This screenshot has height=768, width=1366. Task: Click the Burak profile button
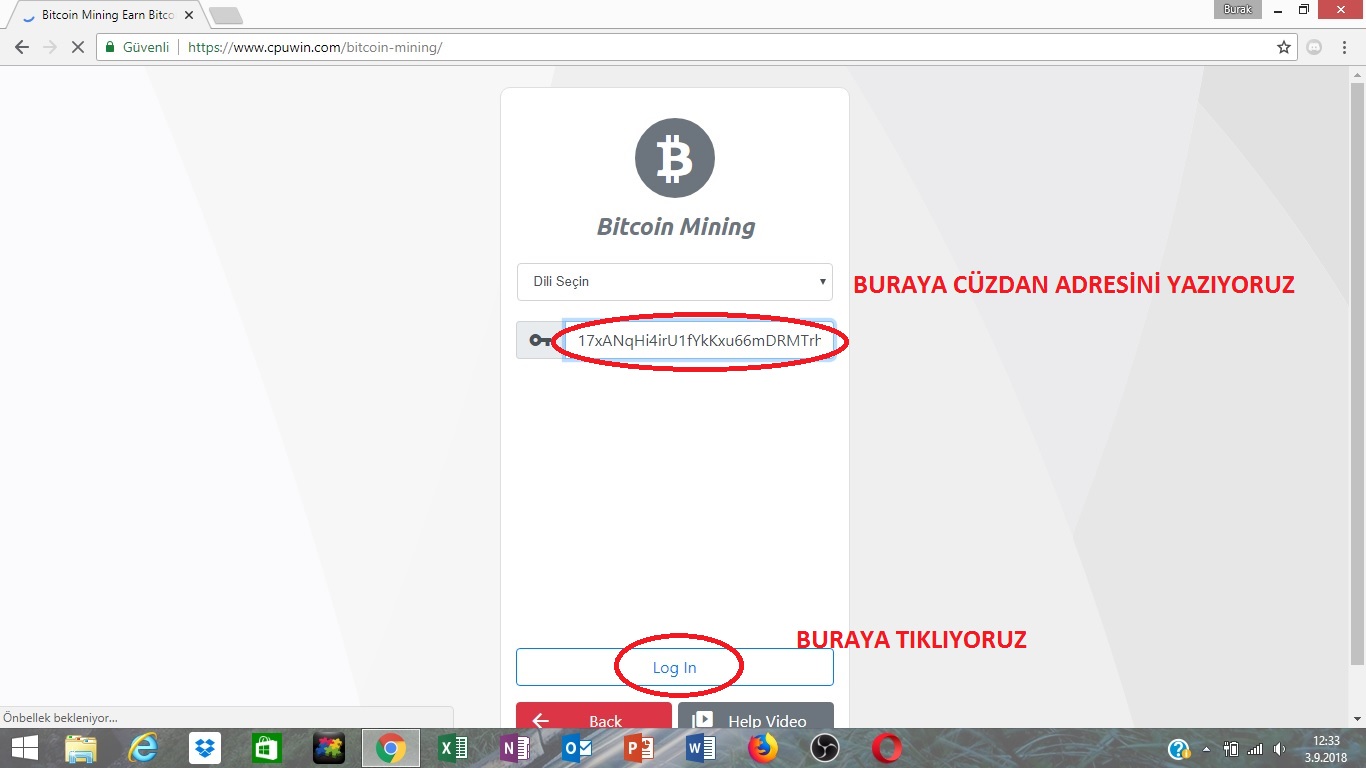pos(1238,9)
